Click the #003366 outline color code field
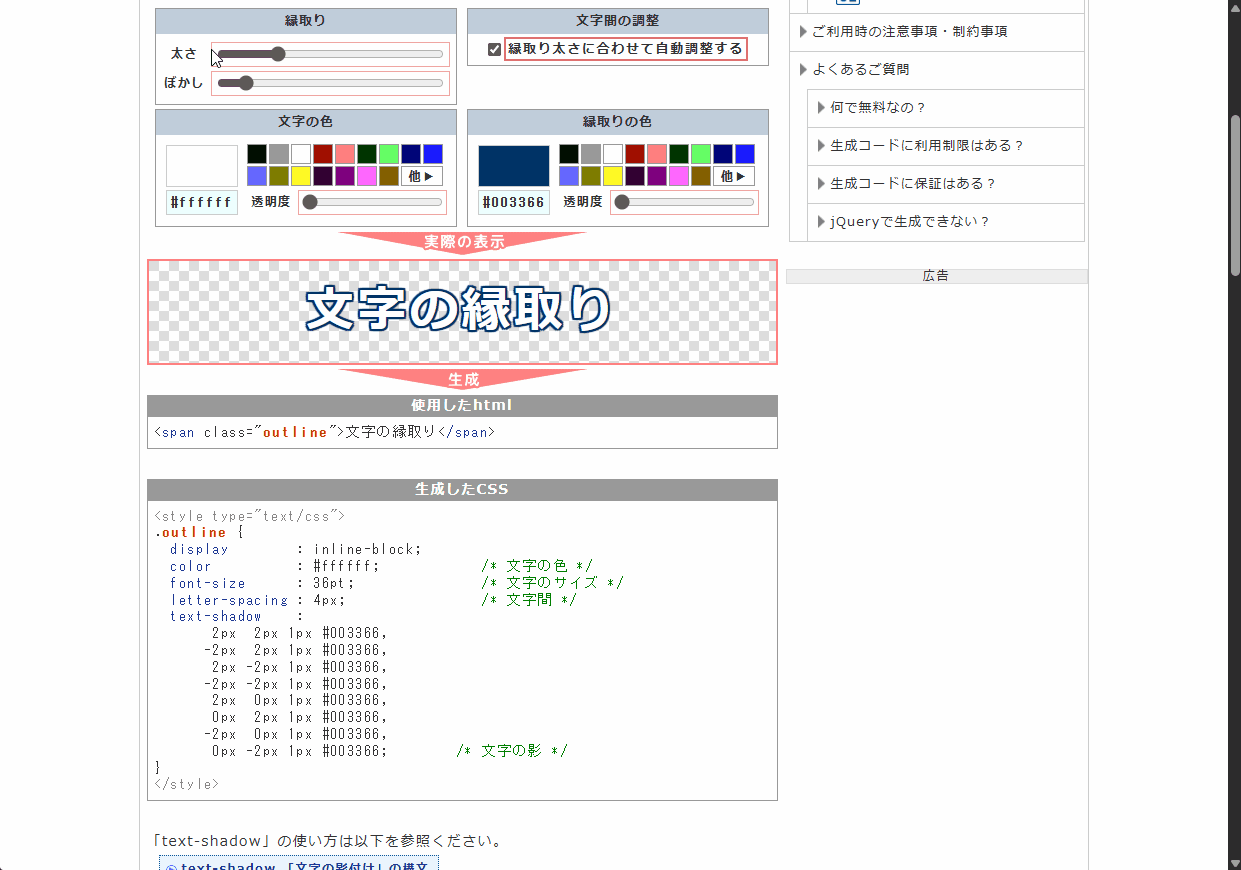The width and height of the screenshot is (1241, 870). [x=514, y=203]
